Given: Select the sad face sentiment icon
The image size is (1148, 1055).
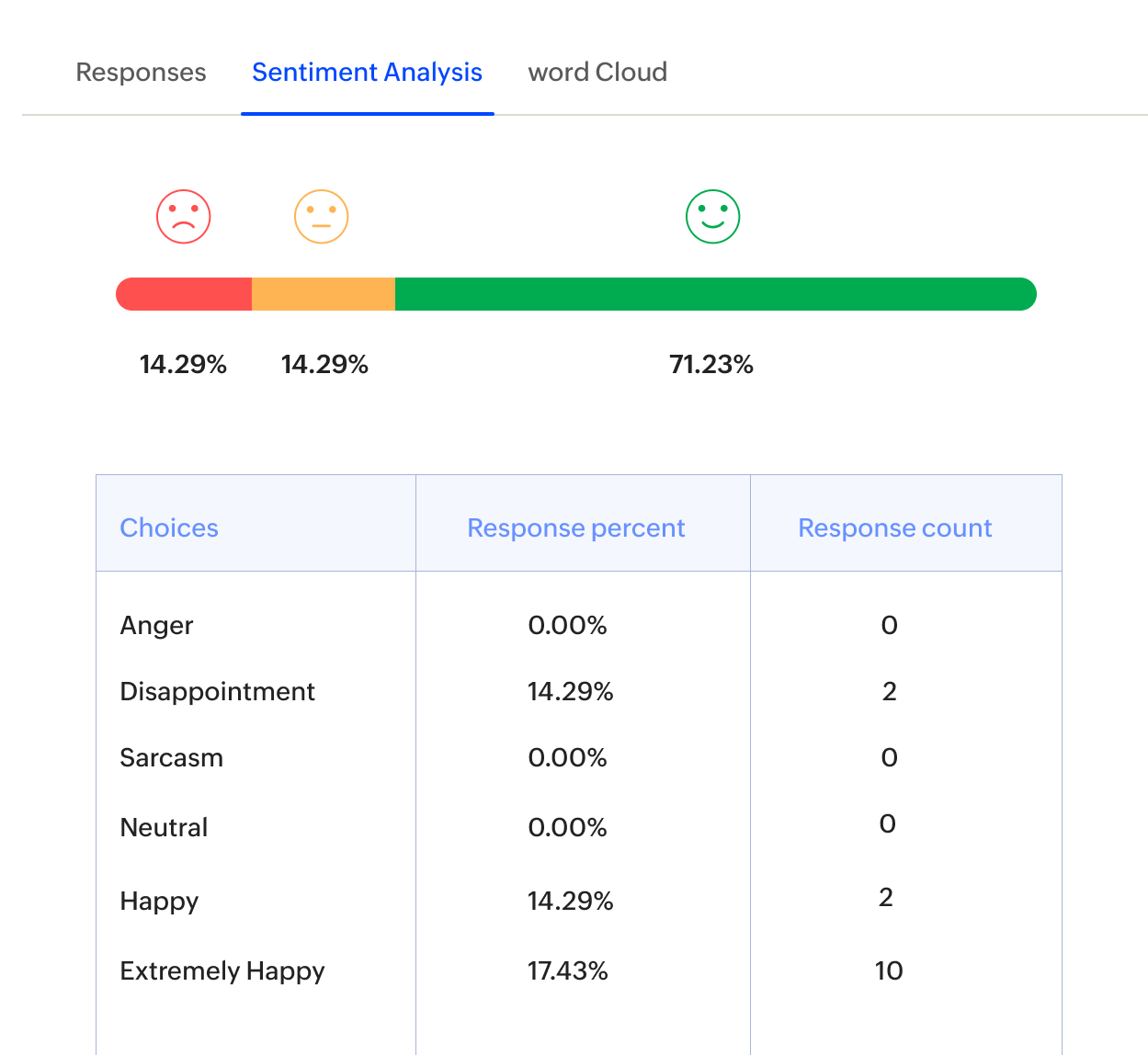Looking at the screenshot, I should click(184, 216).
